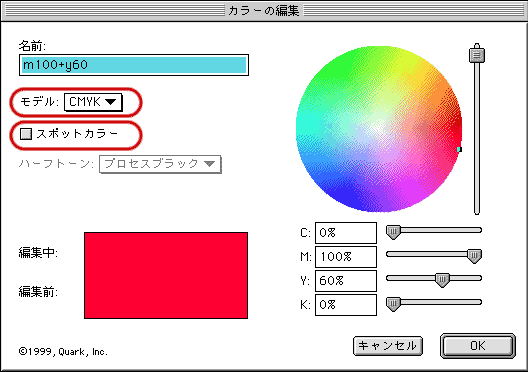Click the 編集前 label

[x=38, y=292]
